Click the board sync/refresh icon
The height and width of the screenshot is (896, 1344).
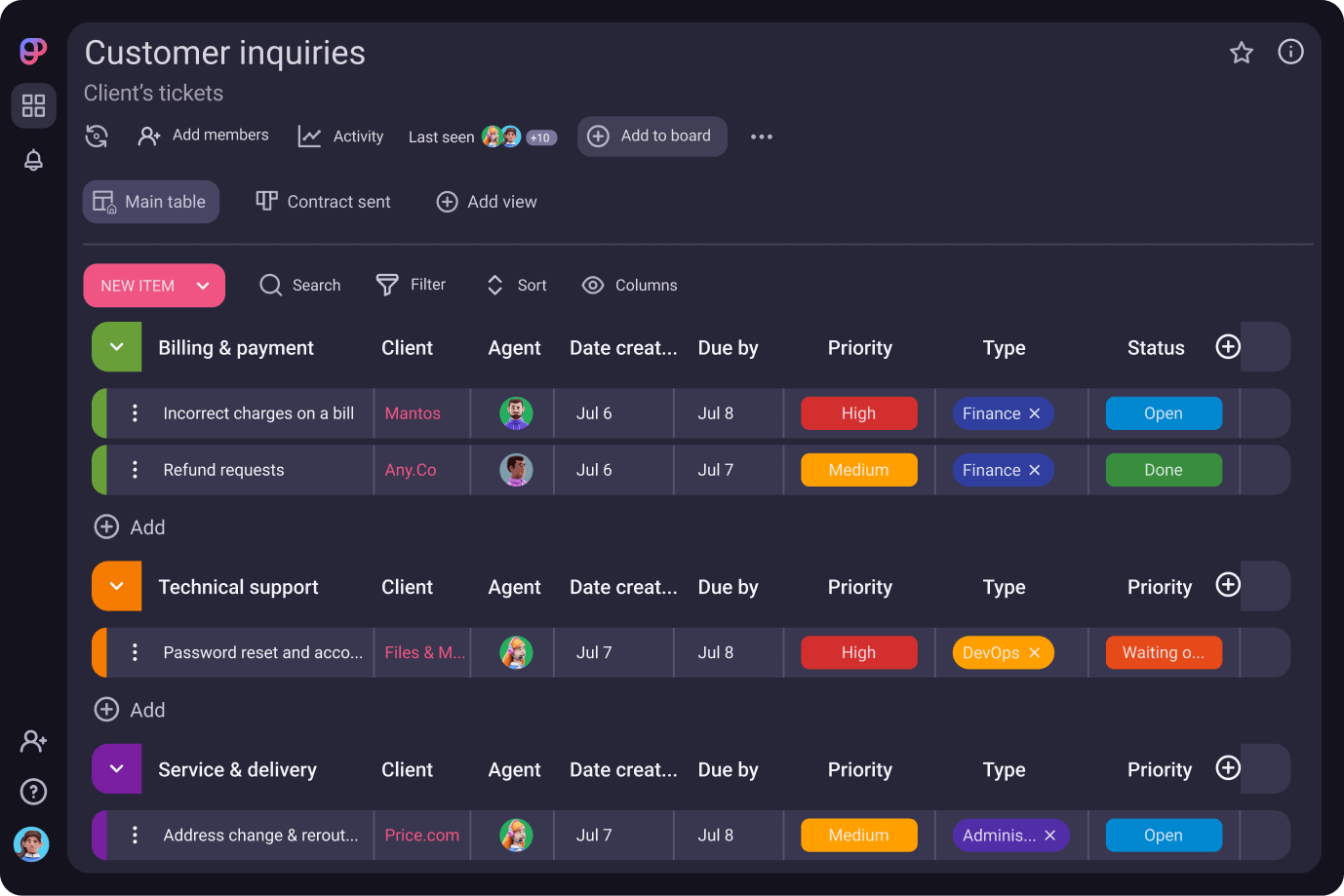[96, 136]
